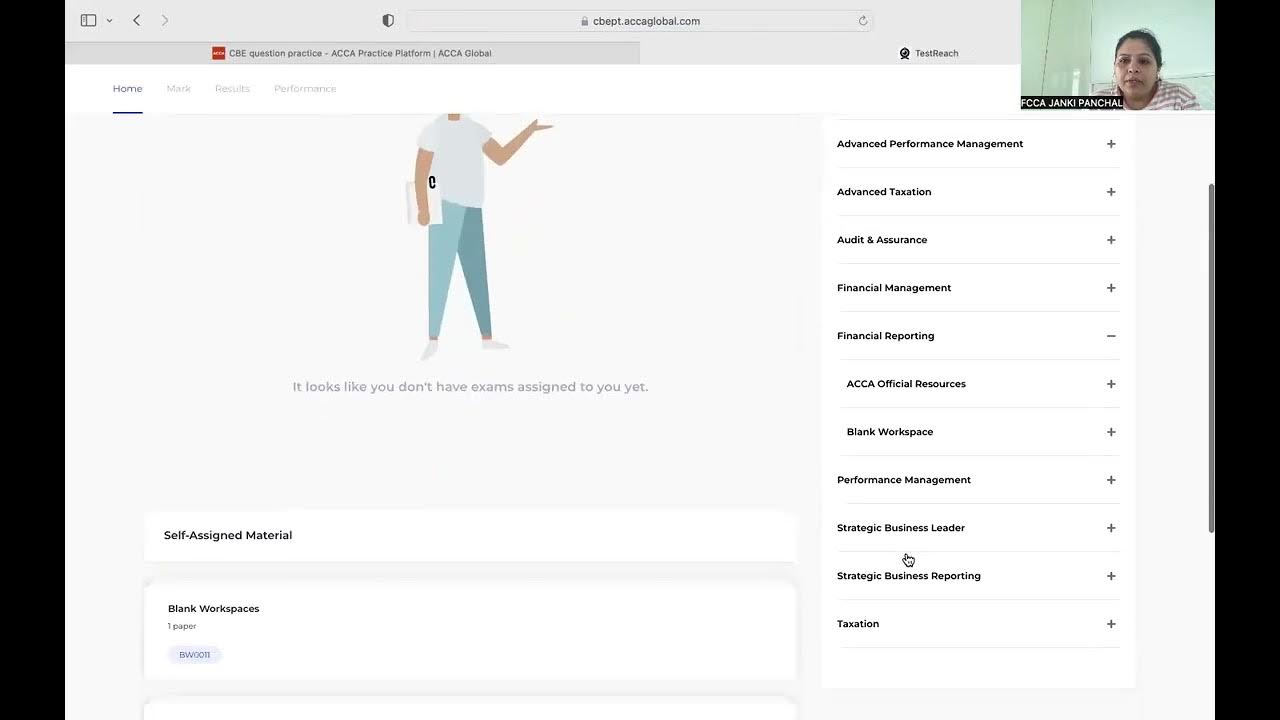1280x720 pixels.
Task: Toggle the Safari sidebar icon
Action: tap(88, 20)
